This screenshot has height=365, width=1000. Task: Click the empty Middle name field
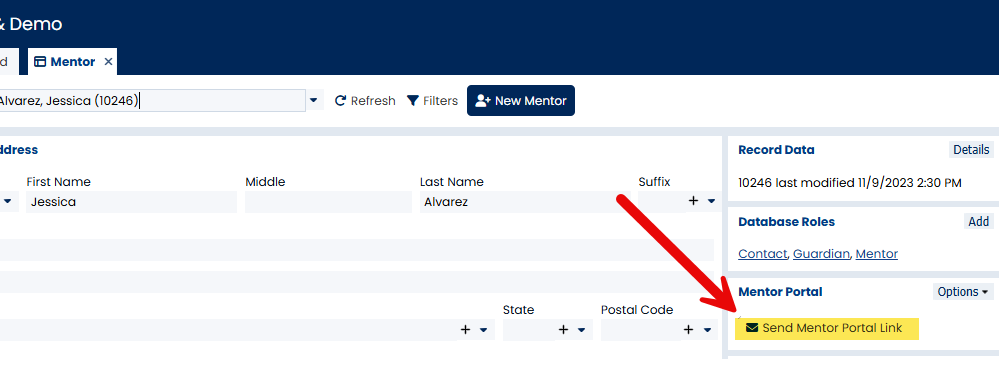(x=328, y=202)
